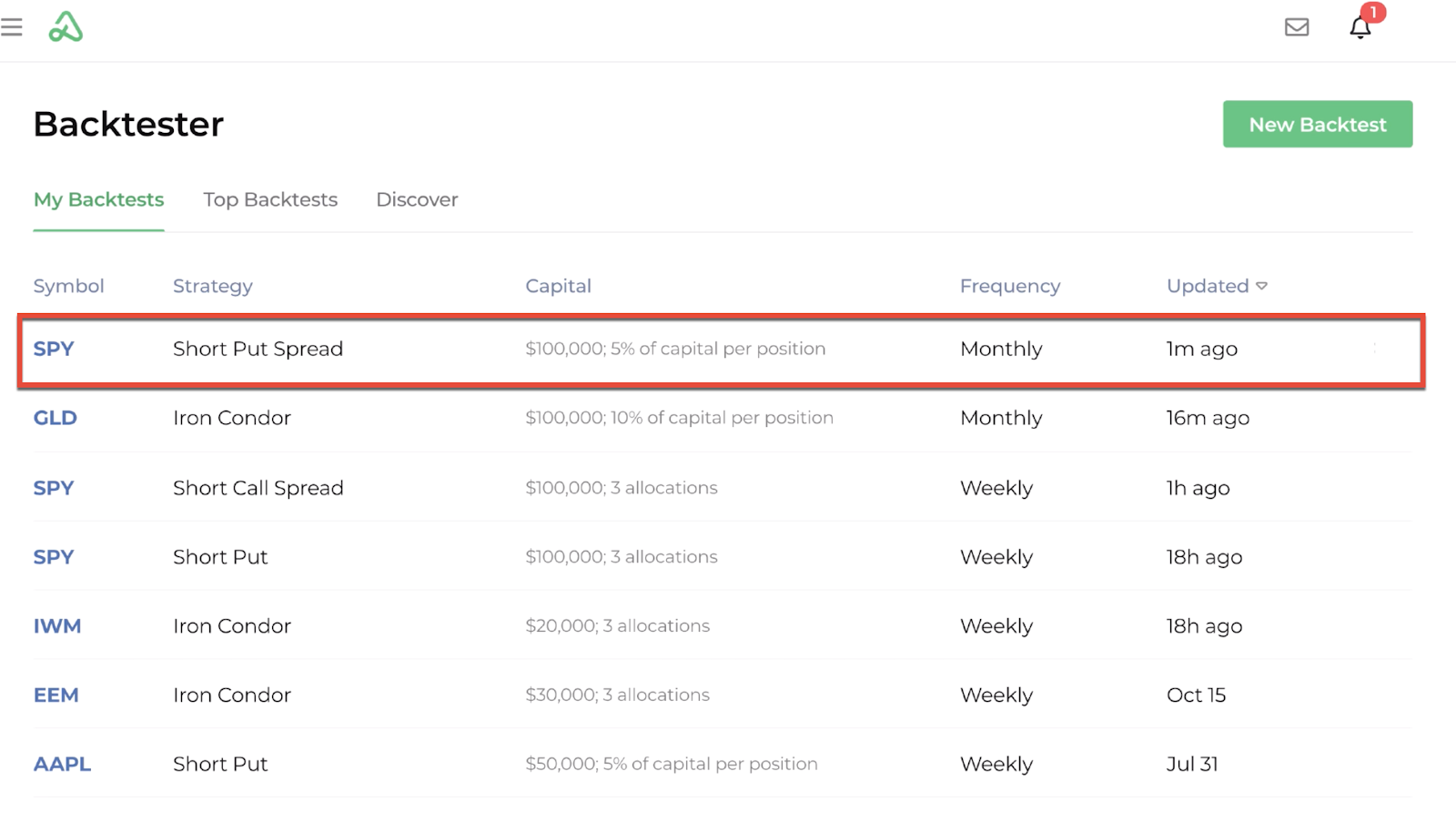Open the Discover tab
The height and width of the screenshot is (822, 1456).
(x=417, y=199)
